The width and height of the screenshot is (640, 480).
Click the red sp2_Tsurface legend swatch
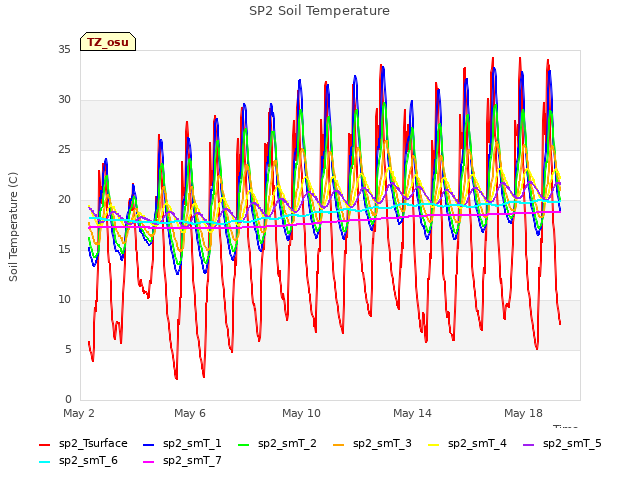tap(44, 445)
